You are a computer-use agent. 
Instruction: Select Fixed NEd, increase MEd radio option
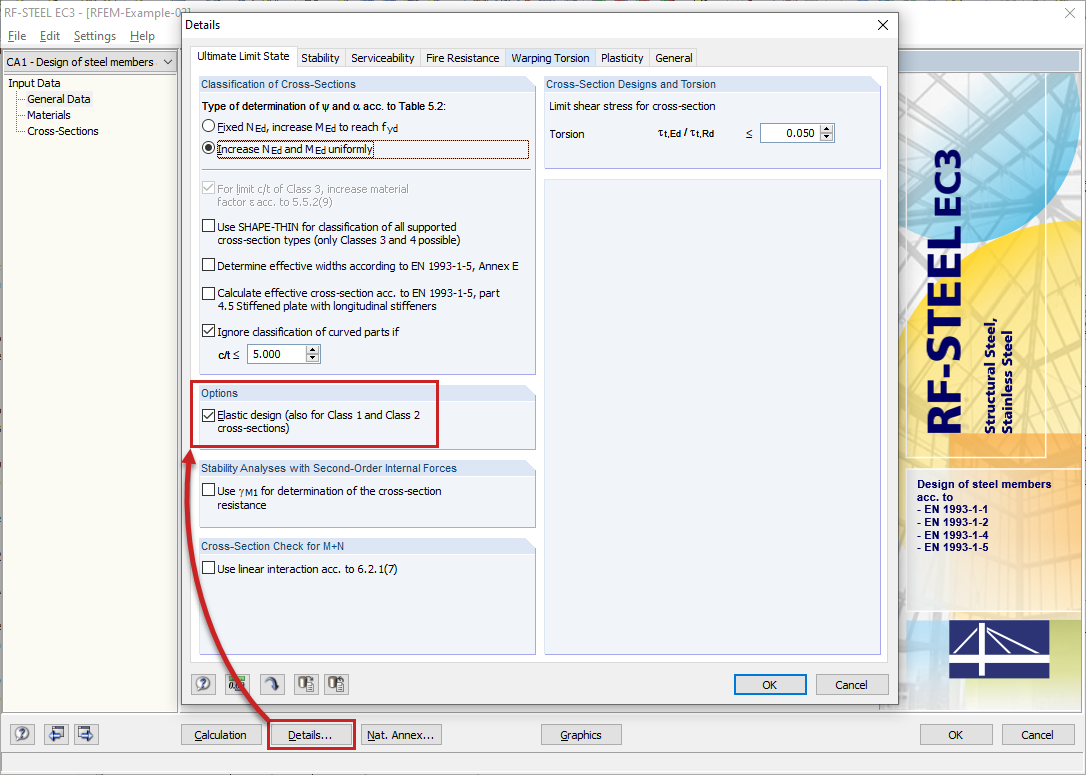(208, 127)
